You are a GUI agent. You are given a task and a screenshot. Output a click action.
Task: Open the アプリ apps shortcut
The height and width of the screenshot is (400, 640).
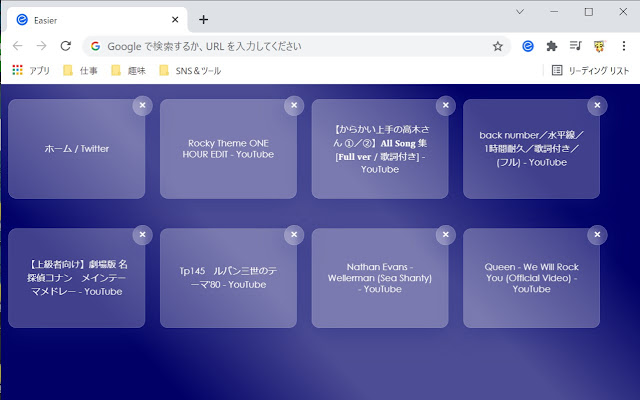[x=31, y=71]
